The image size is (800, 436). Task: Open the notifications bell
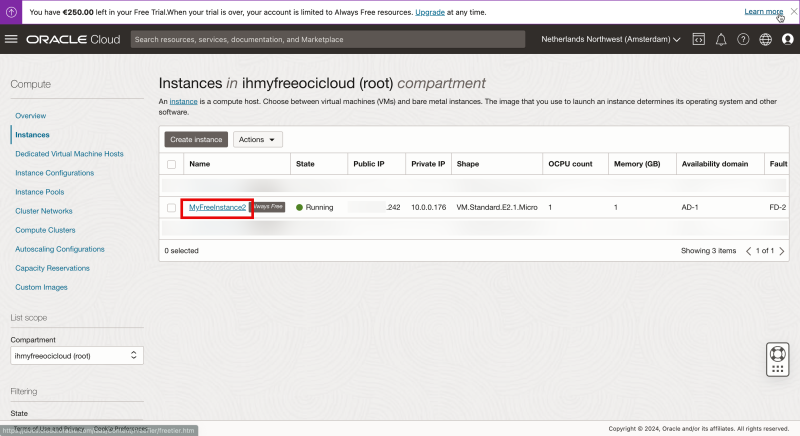click(x=721, y=39)
